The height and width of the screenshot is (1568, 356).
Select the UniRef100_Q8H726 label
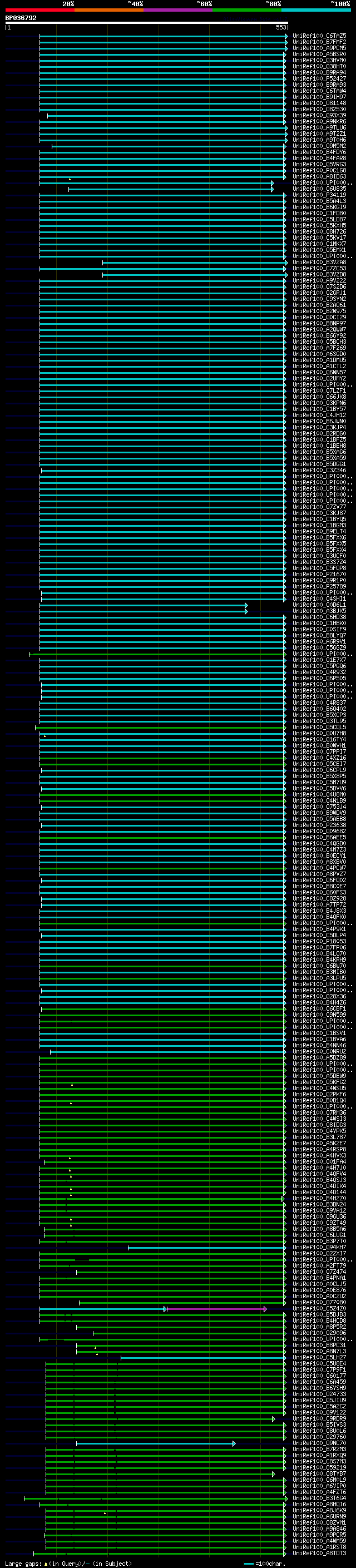[x=319, y=232]
